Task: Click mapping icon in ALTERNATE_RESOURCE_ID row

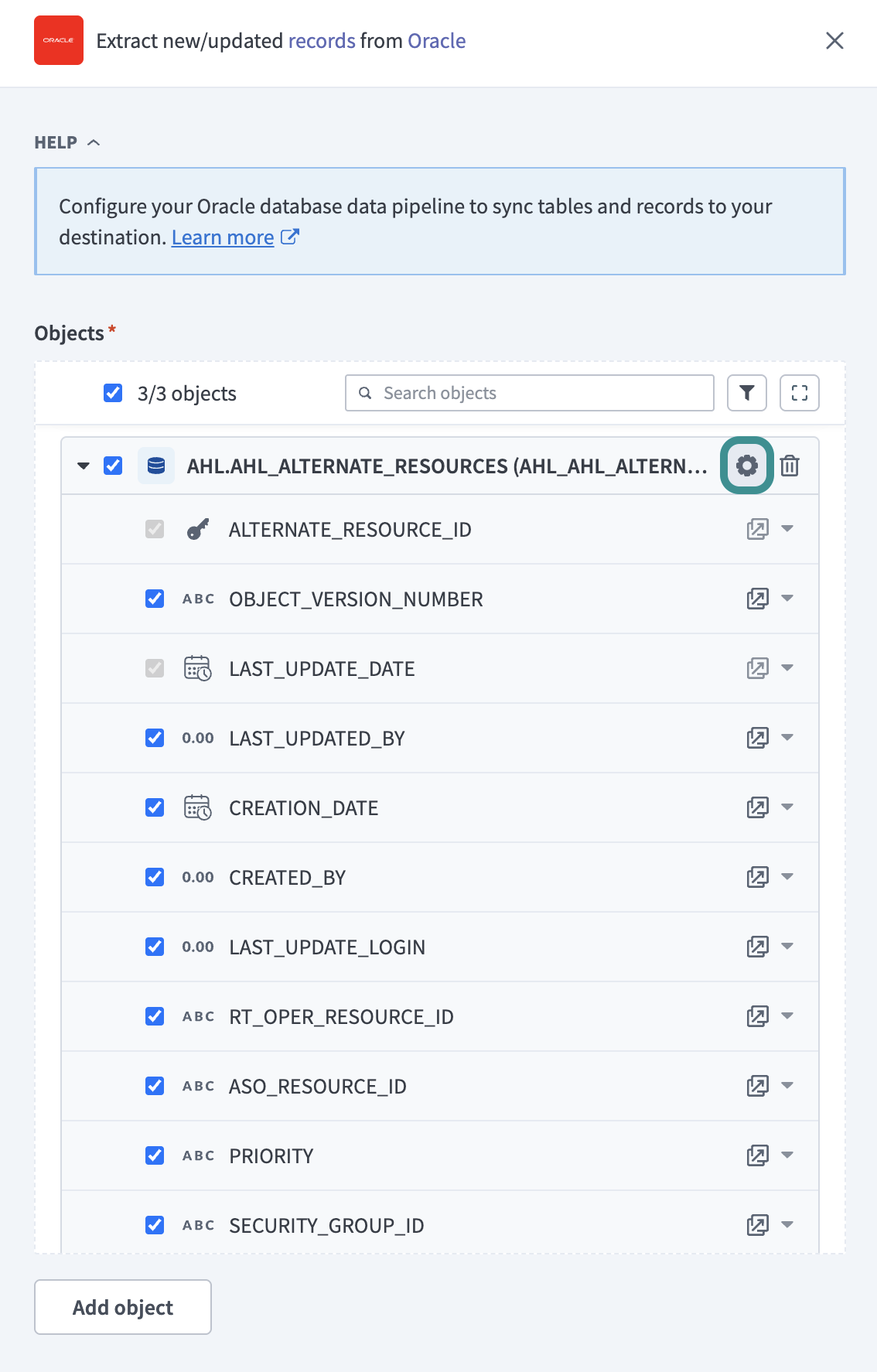Action: pos(757,529)
